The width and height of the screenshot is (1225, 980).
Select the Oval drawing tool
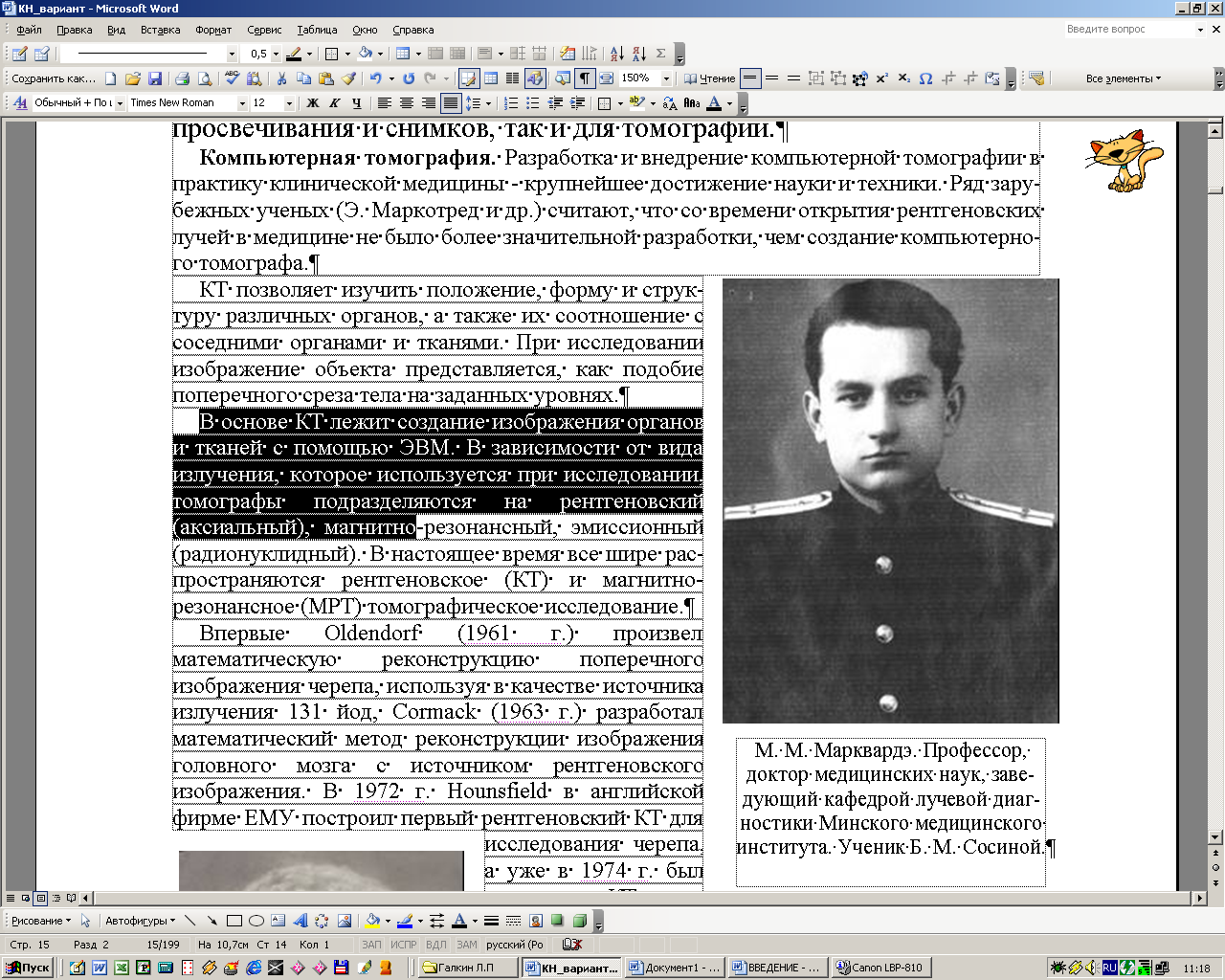[256, 921]
